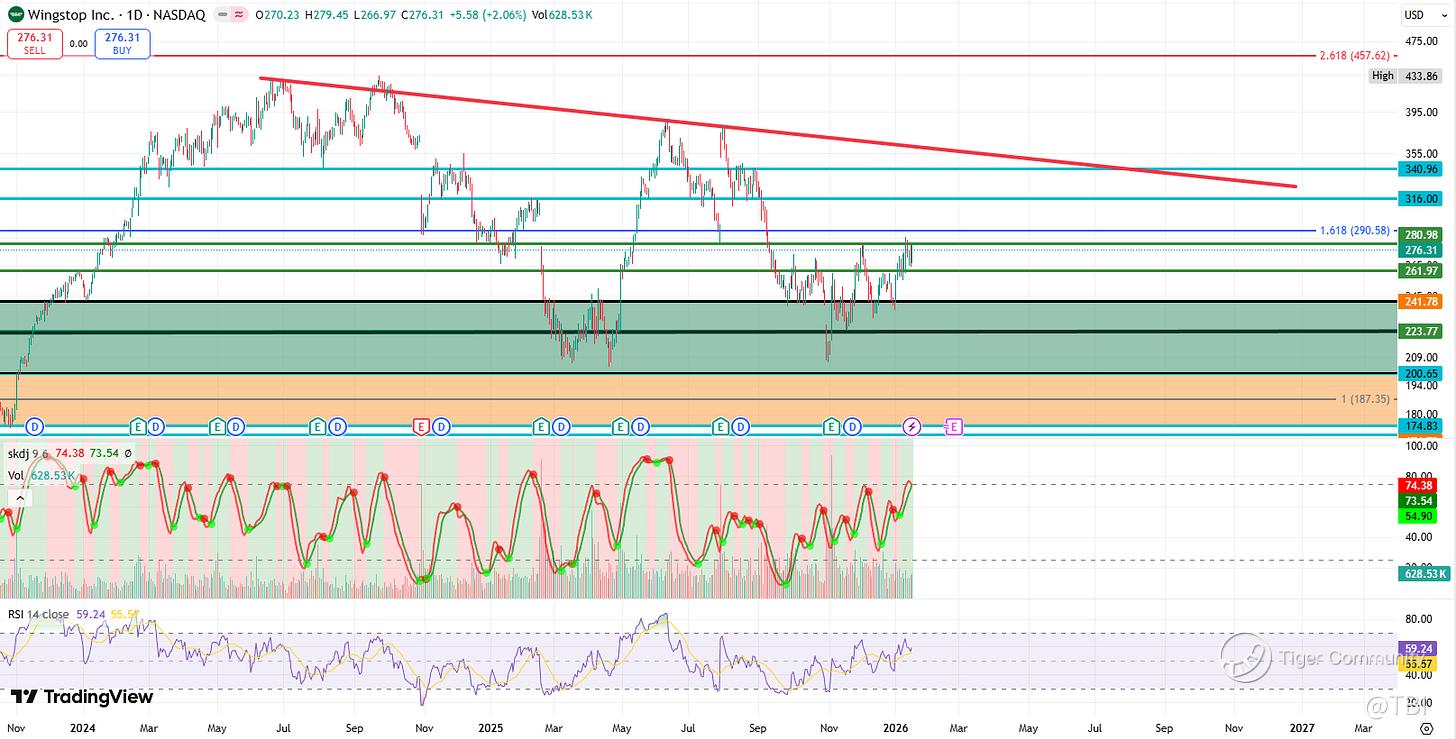Viewport: 1456px width, 739px height.
Task: Click the 340.96 cyan price label
Action: (x=1421, y=170)
